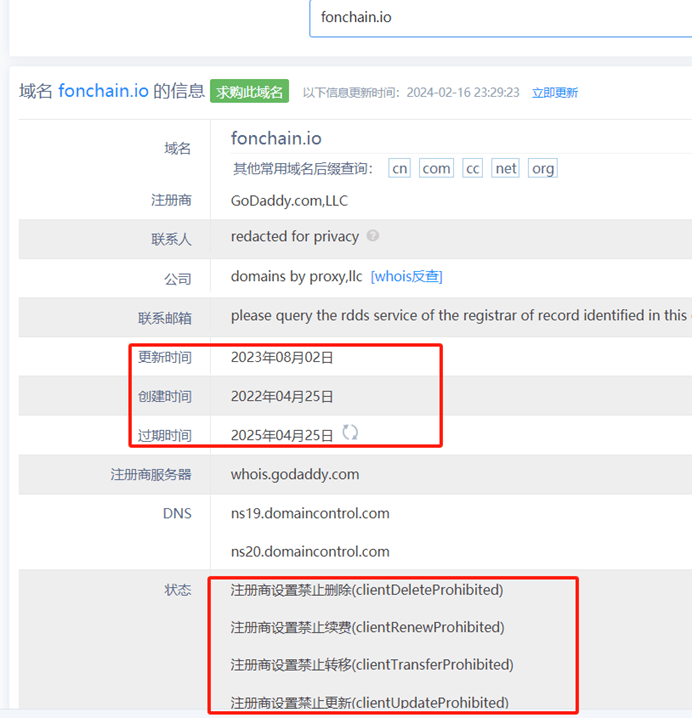Click the clientRenewProhibited status line
Screen dimensions: 692x718
(x=367, y=627)
